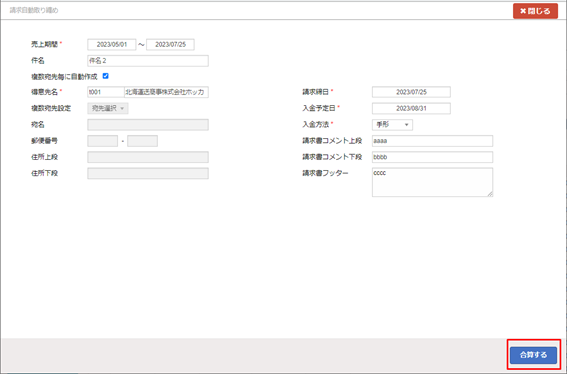
Task: Open the 入金方法 dropdown showing 手形
Action: (392, 125)
